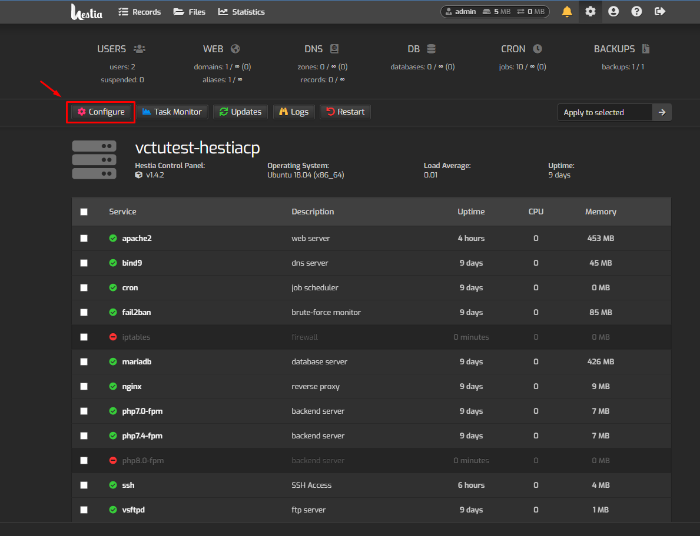The height and width of the screenshot is (536, 700).
Task: Open the Task Monitor button
Action: [x=172, y=112]
